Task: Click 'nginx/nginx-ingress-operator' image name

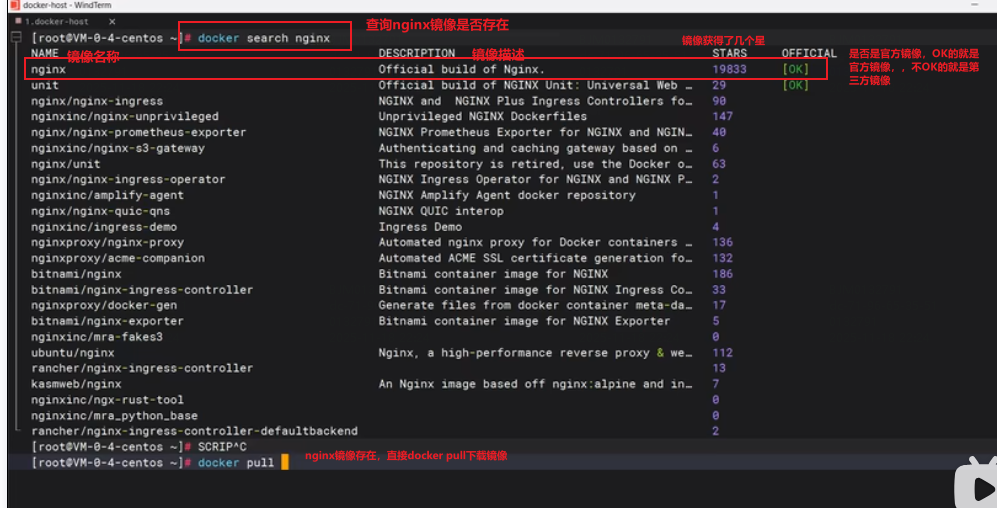Action: (x=128, y=179)
